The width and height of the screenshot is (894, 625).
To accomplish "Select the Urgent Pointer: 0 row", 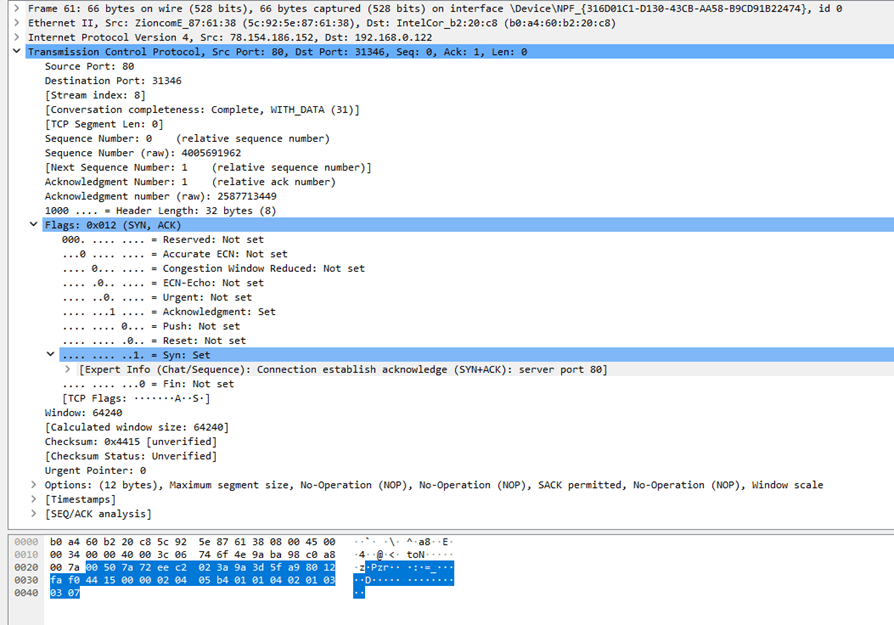I will [95, 470].
